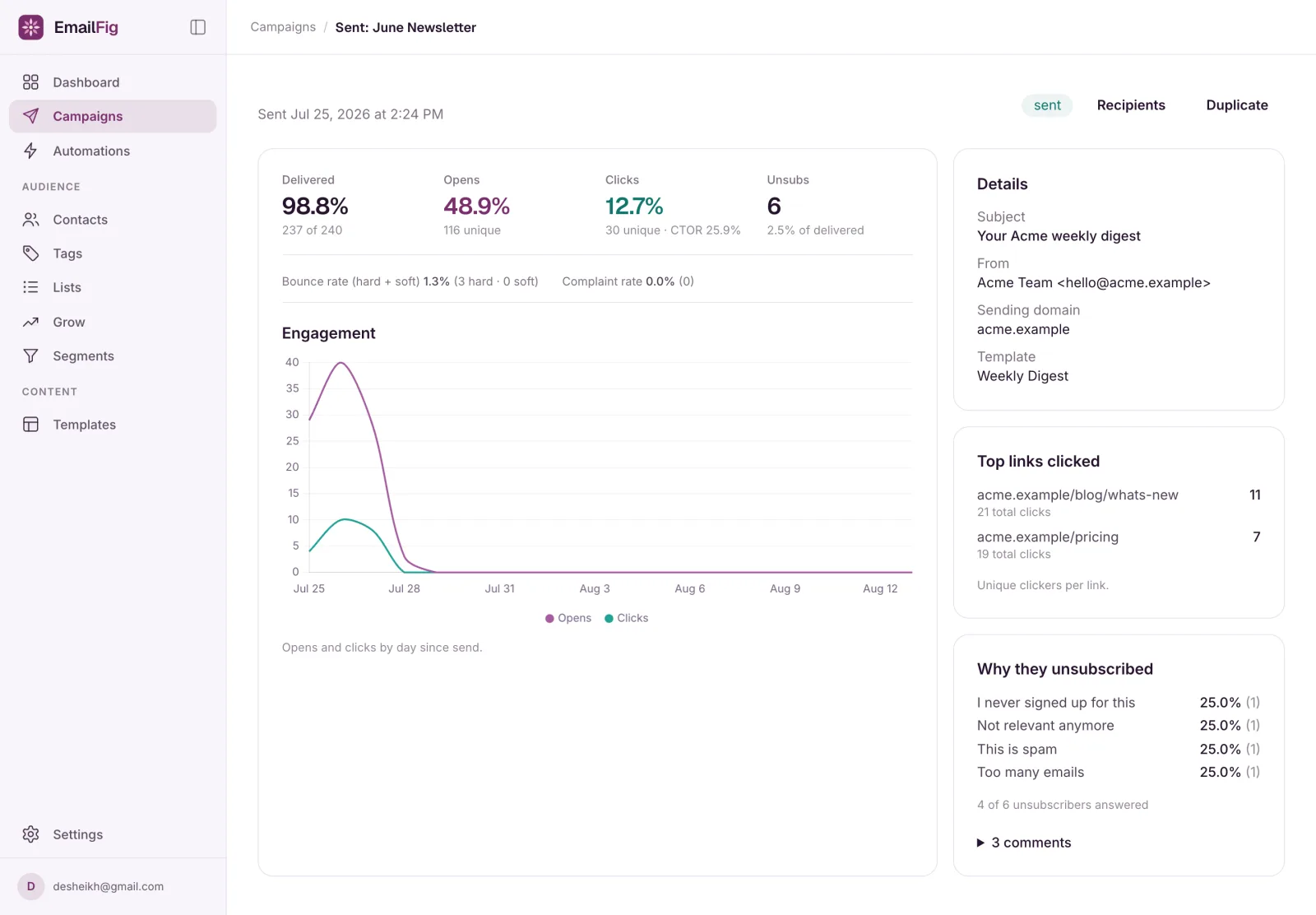
Task: Click the acme.example/pricing link row
Action: pos(1119,545)
